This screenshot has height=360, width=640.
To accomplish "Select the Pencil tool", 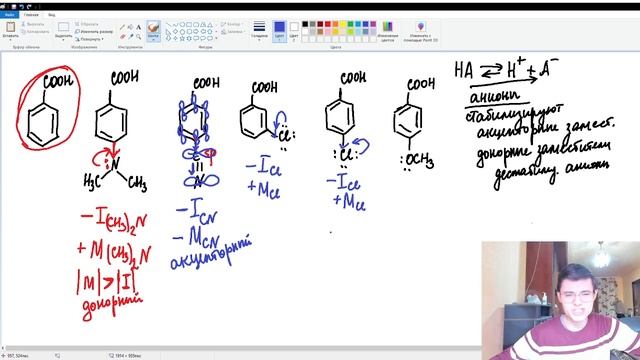I will click(x=122, y=27).
